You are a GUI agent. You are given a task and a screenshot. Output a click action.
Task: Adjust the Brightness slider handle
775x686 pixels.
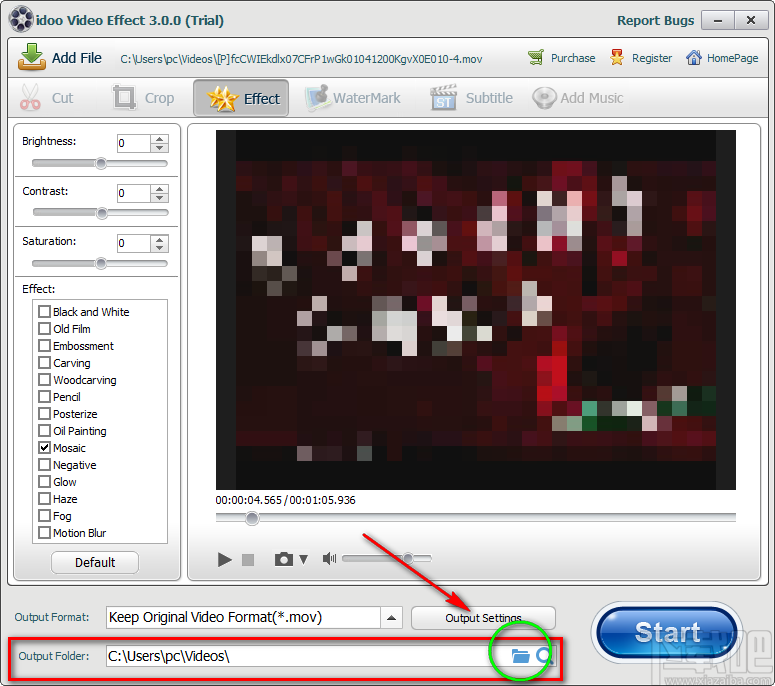(101, 164)
